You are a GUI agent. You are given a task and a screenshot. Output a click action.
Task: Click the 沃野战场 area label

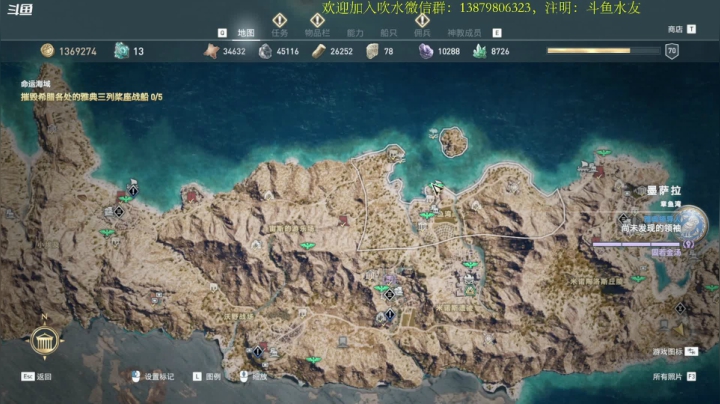pos(239,317)
